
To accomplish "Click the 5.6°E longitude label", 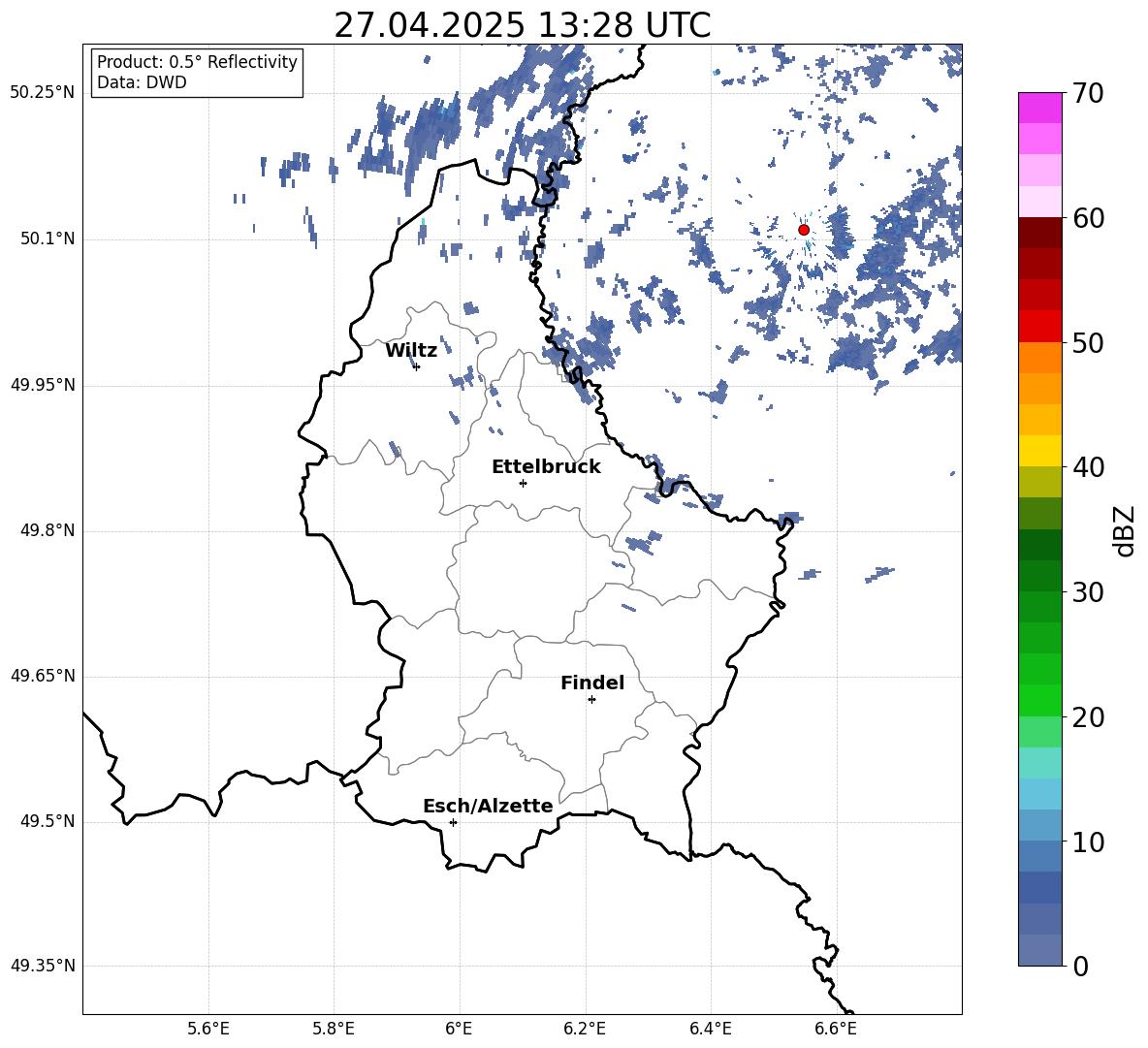I will 208,1029.
